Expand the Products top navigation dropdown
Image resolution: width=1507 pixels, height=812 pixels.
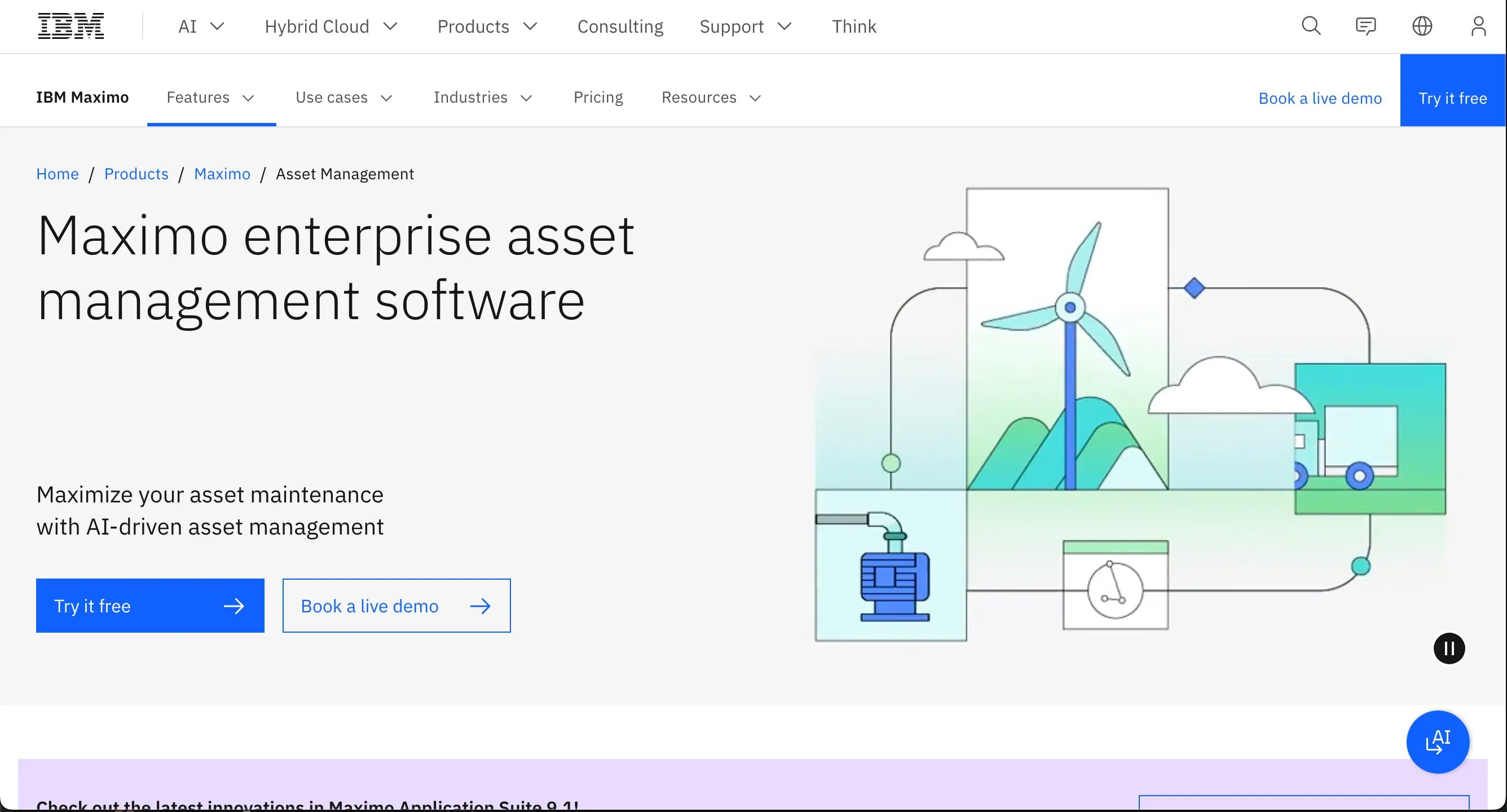pyautogui.click(x=487, y=27)
